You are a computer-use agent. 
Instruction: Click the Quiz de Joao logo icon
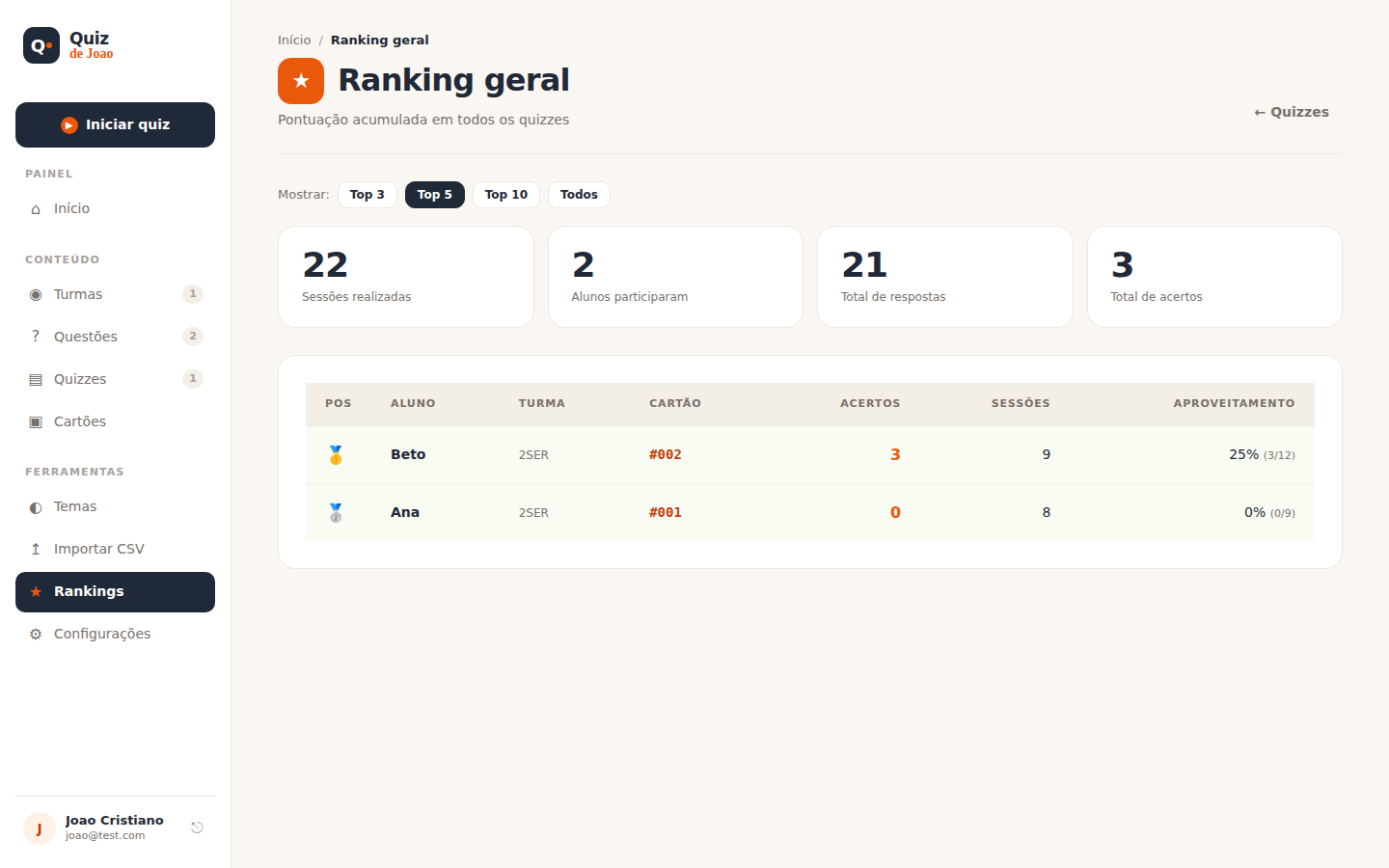41,45
